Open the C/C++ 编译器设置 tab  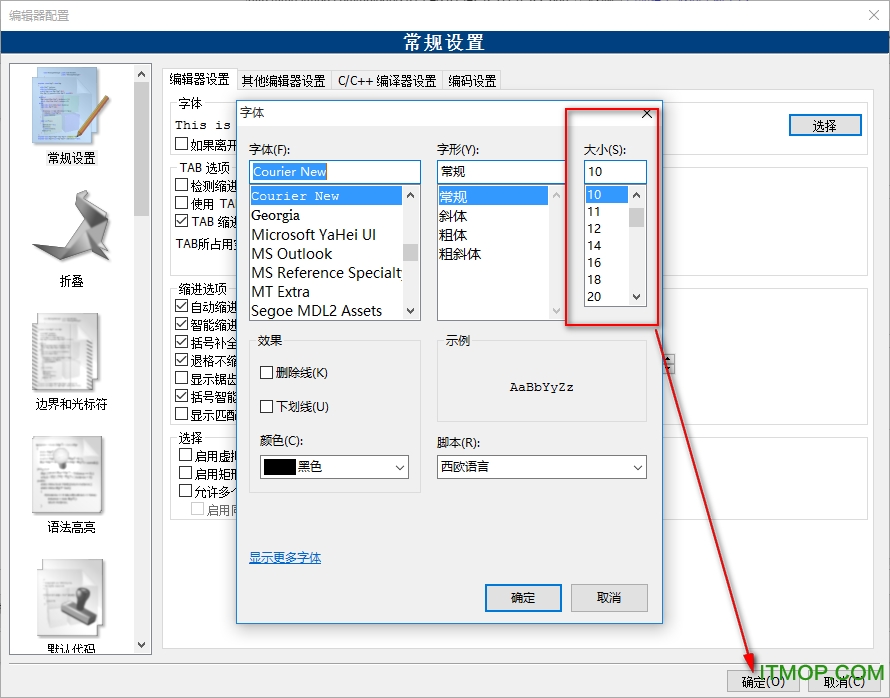[387, 81]
